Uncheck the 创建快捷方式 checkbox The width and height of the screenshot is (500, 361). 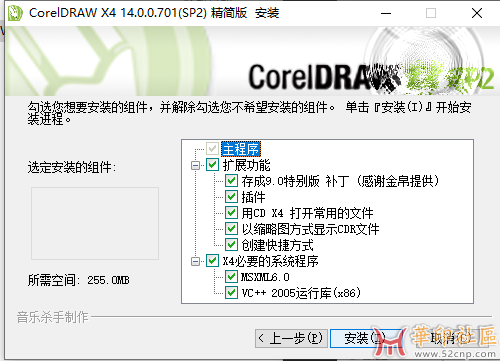[x=231, y=245]
